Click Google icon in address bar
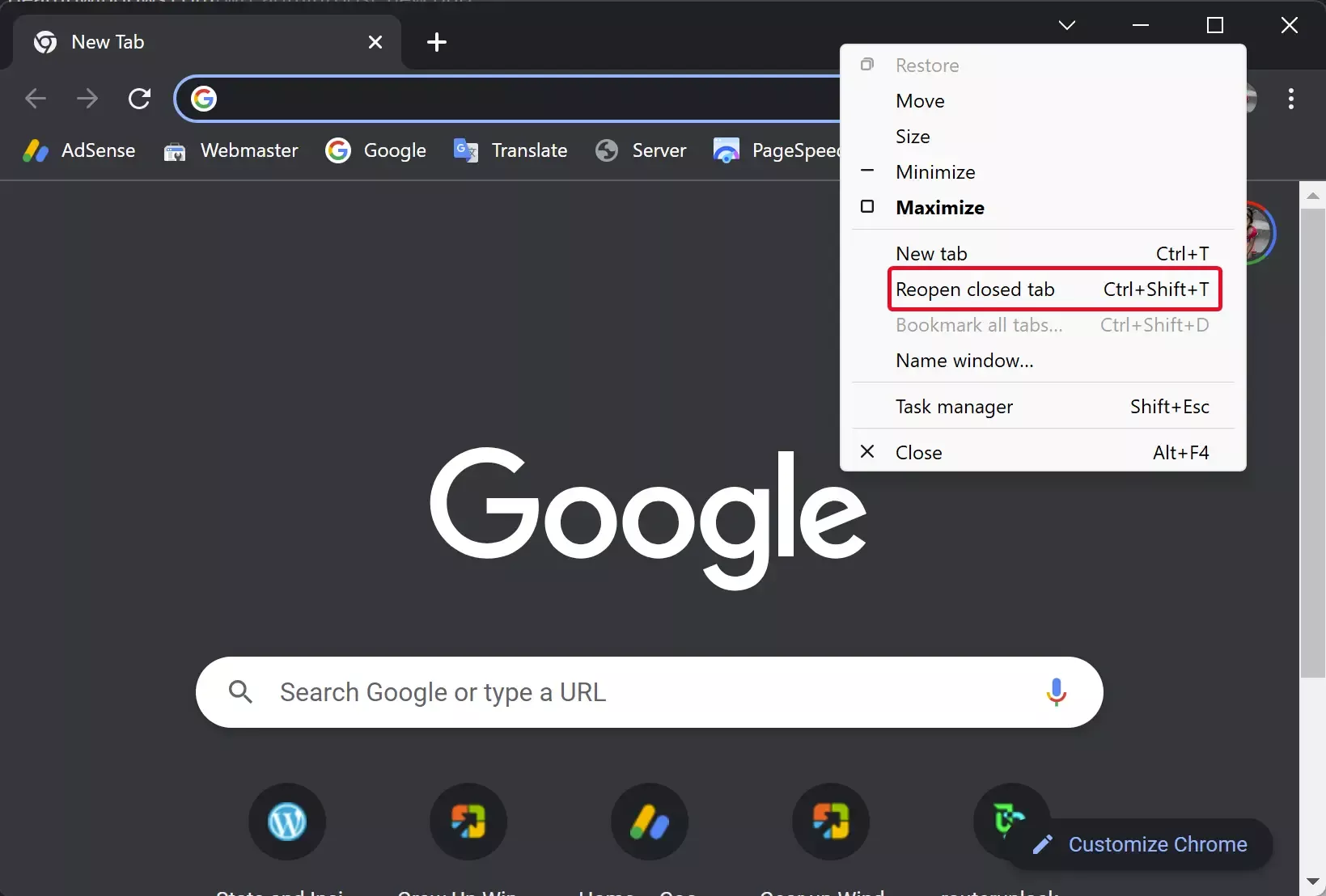The image size is (1326, 896). pyautogui.click(x=204, y=99)
